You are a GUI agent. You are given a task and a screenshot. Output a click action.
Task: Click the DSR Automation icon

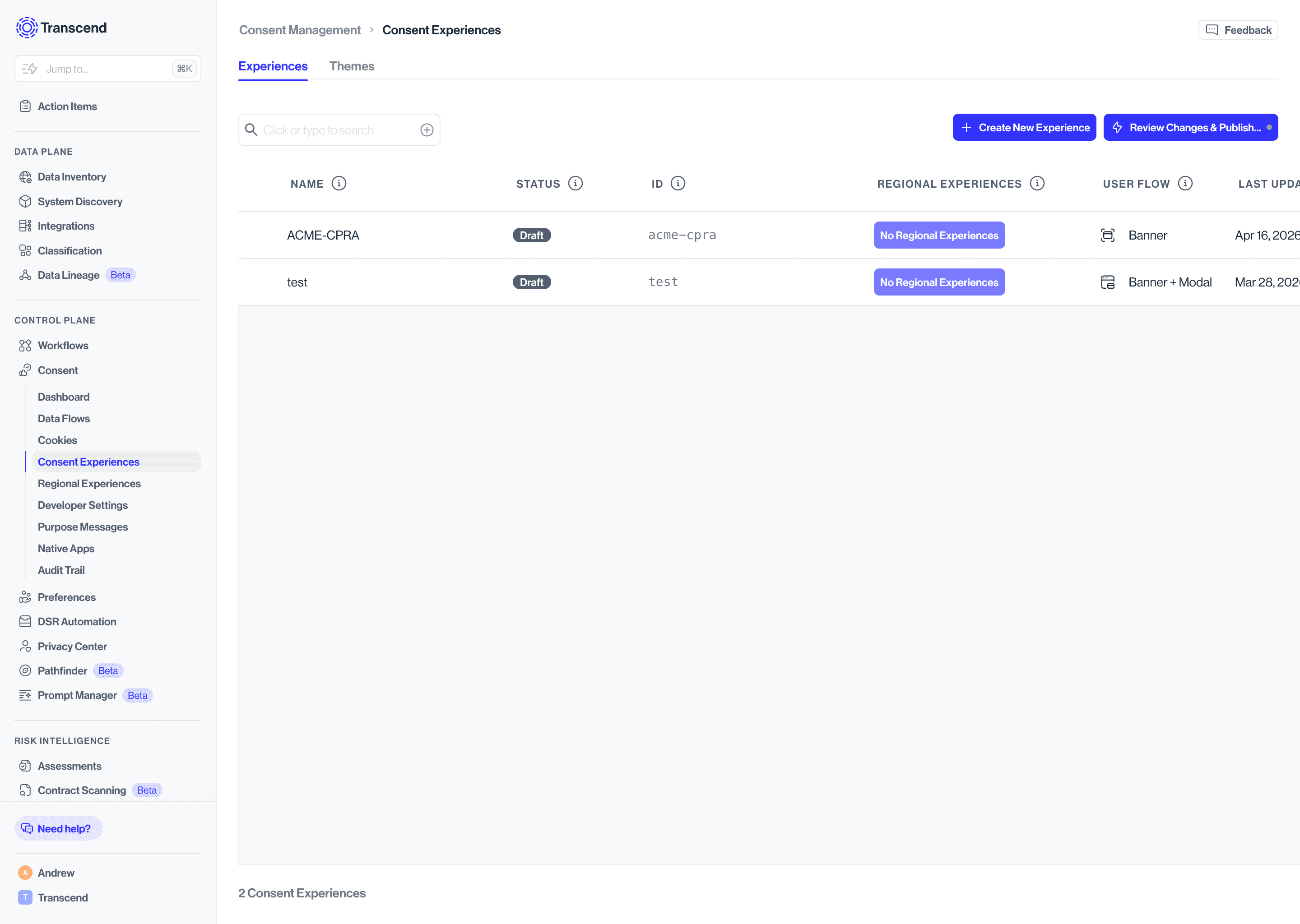pos(25,622)
